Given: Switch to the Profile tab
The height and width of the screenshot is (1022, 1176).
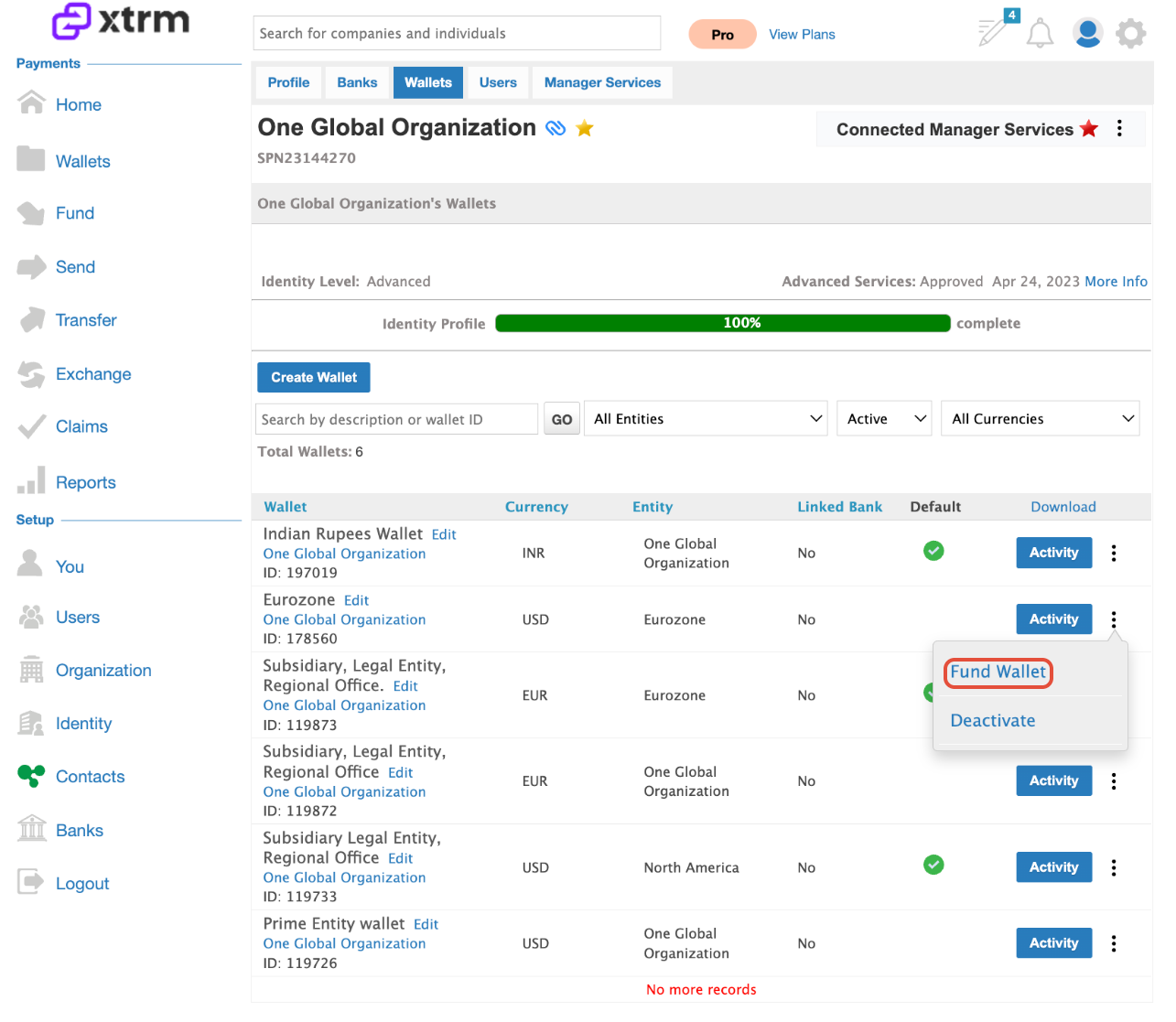Looking at the screenshot, I should coord(288,82).
